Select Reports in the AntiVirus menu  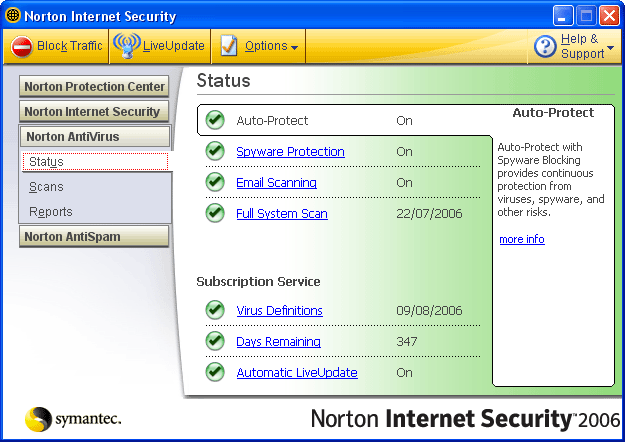point(51,212)
